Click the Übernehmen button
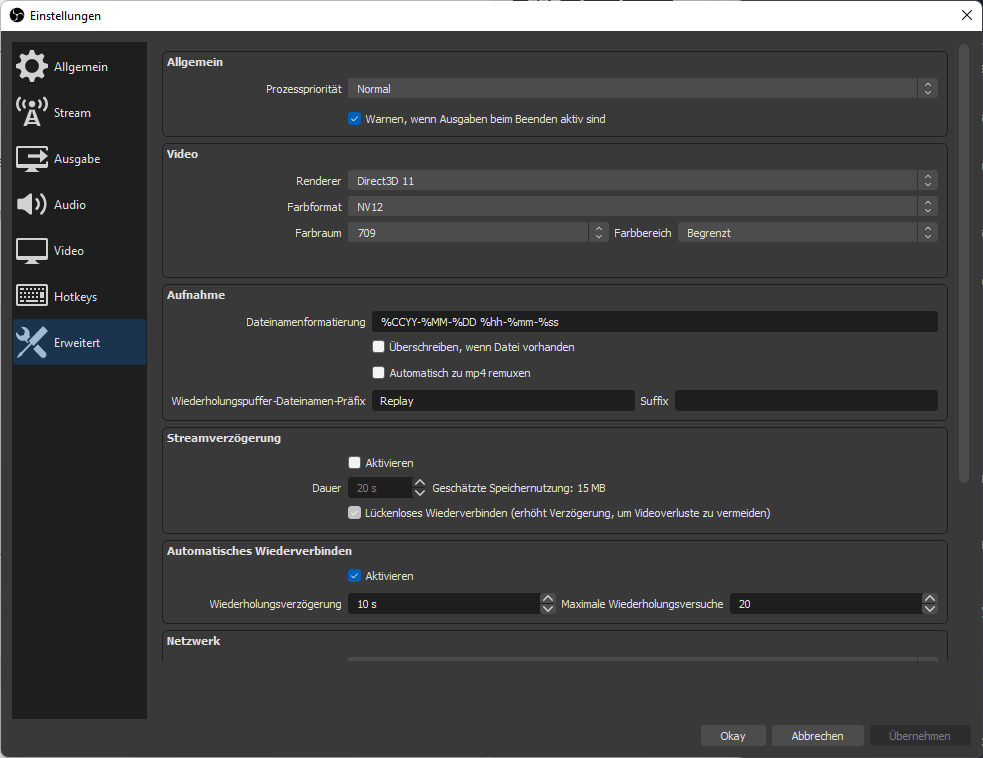The height and width of the screenshot is (758, 983). 920,735
